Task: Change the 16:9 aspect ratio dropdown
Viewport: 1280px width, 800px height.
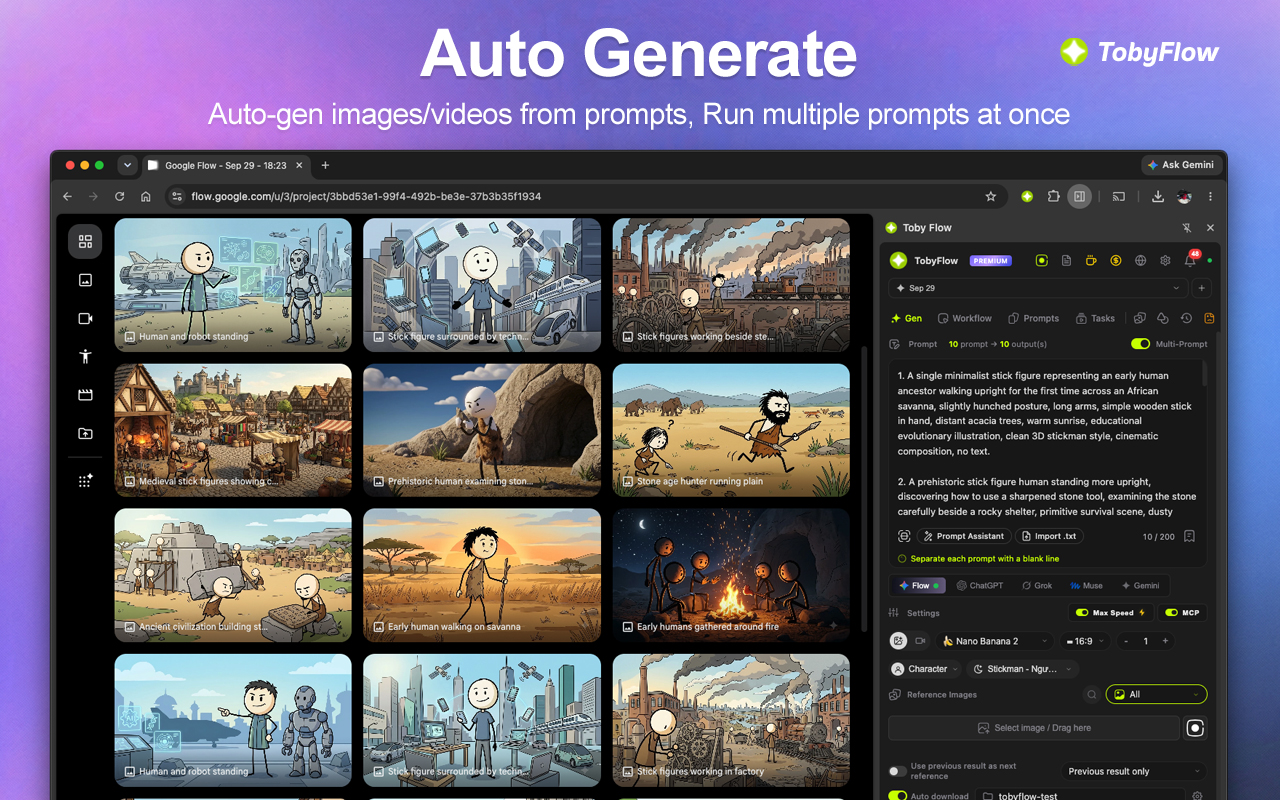Action: [x=1086, y=641]
